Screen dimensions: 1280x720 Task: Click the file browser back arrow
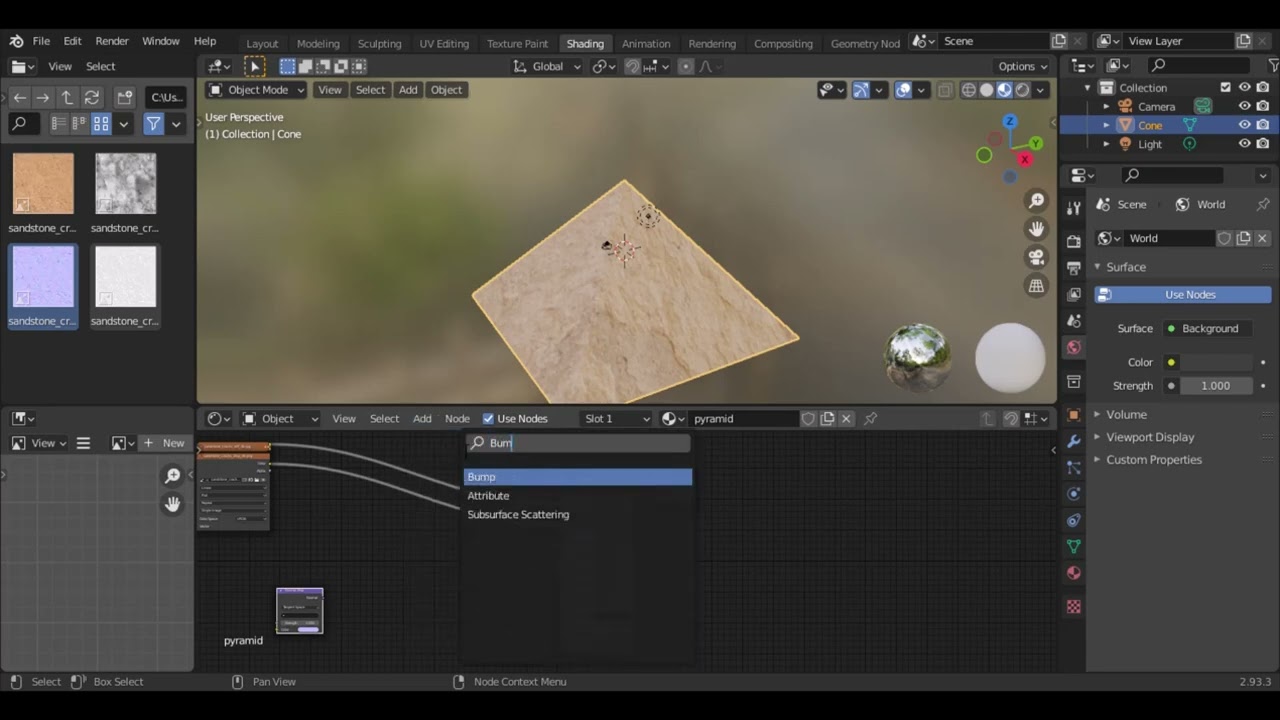click(x=20, y=97)
